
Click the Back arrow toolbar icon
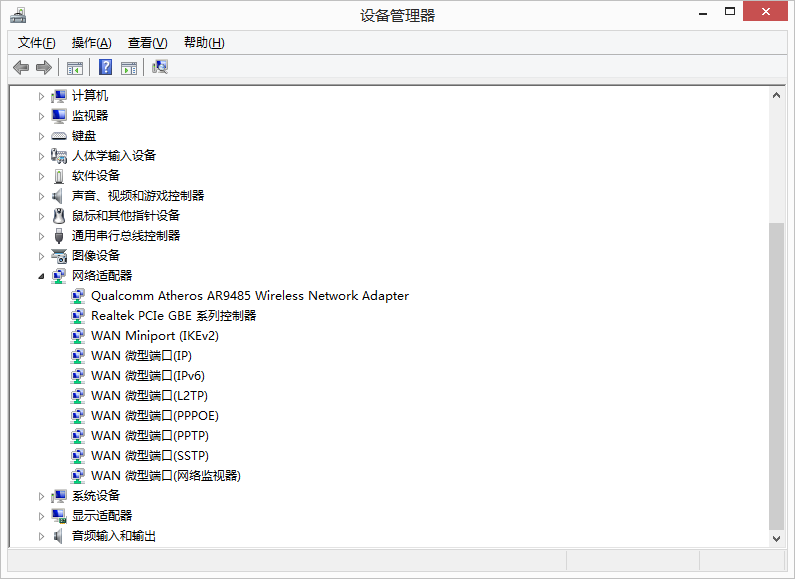click(x=21, y=67)
